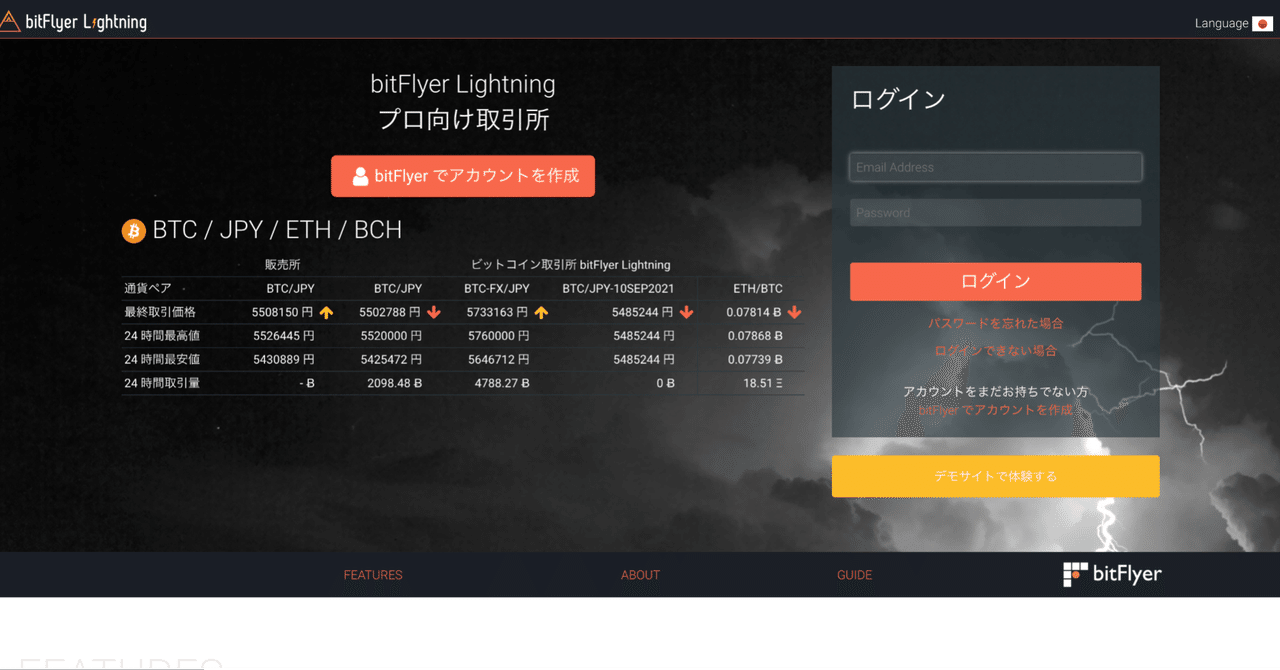Open the パスワードを忘れた場合 password reset link

coord(995,323)
